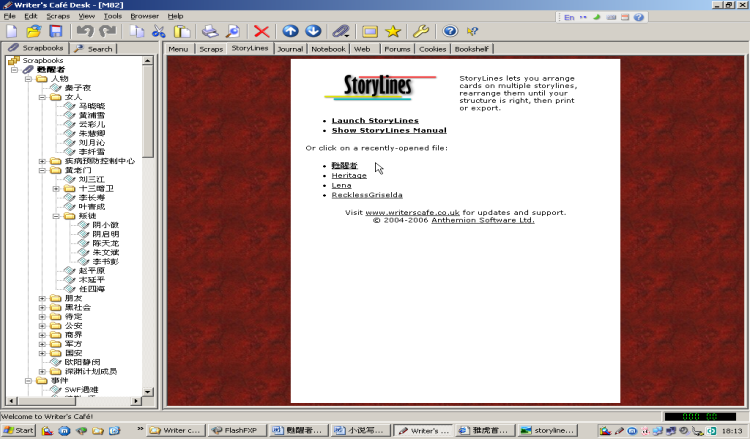Select the 秦子夜 scrap
Viewport: 750px width, 439px height.
click(77, 88)
